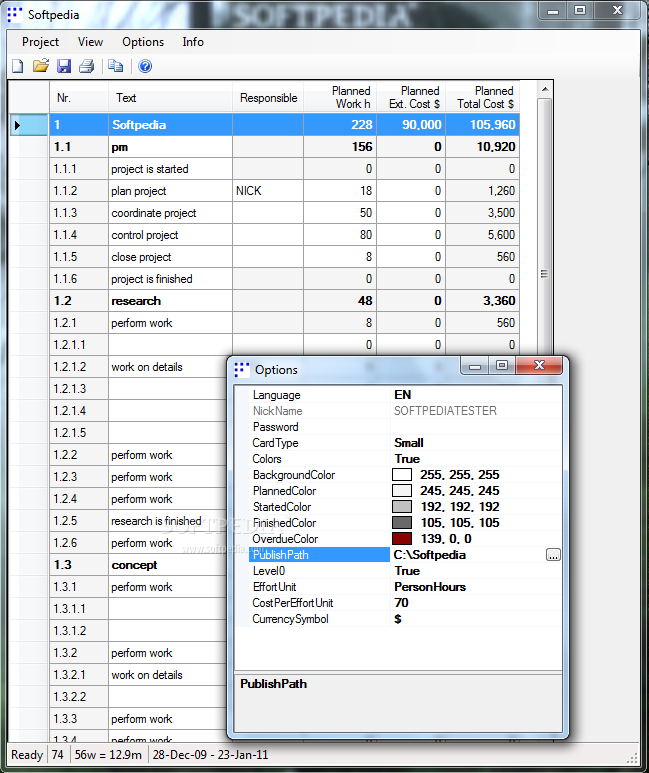The image size is (649, 773).
Task: Toggle the Level0 property value True
Action: point(476,571)
